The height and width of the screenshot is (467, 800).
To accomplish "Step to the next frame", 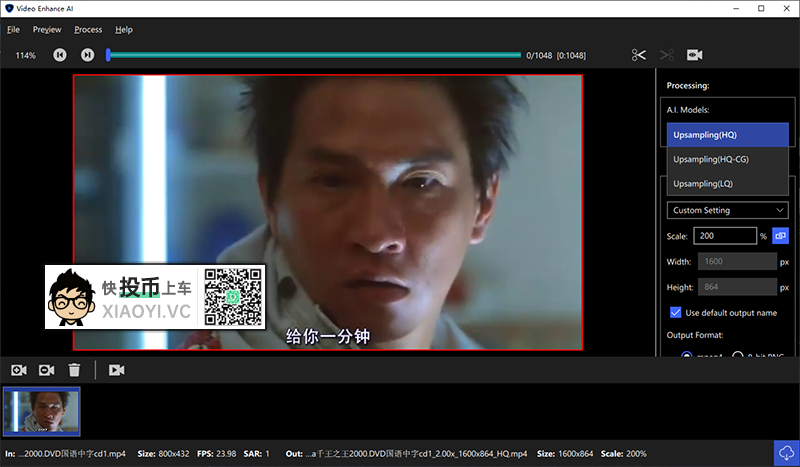I will tap(88, 55).
